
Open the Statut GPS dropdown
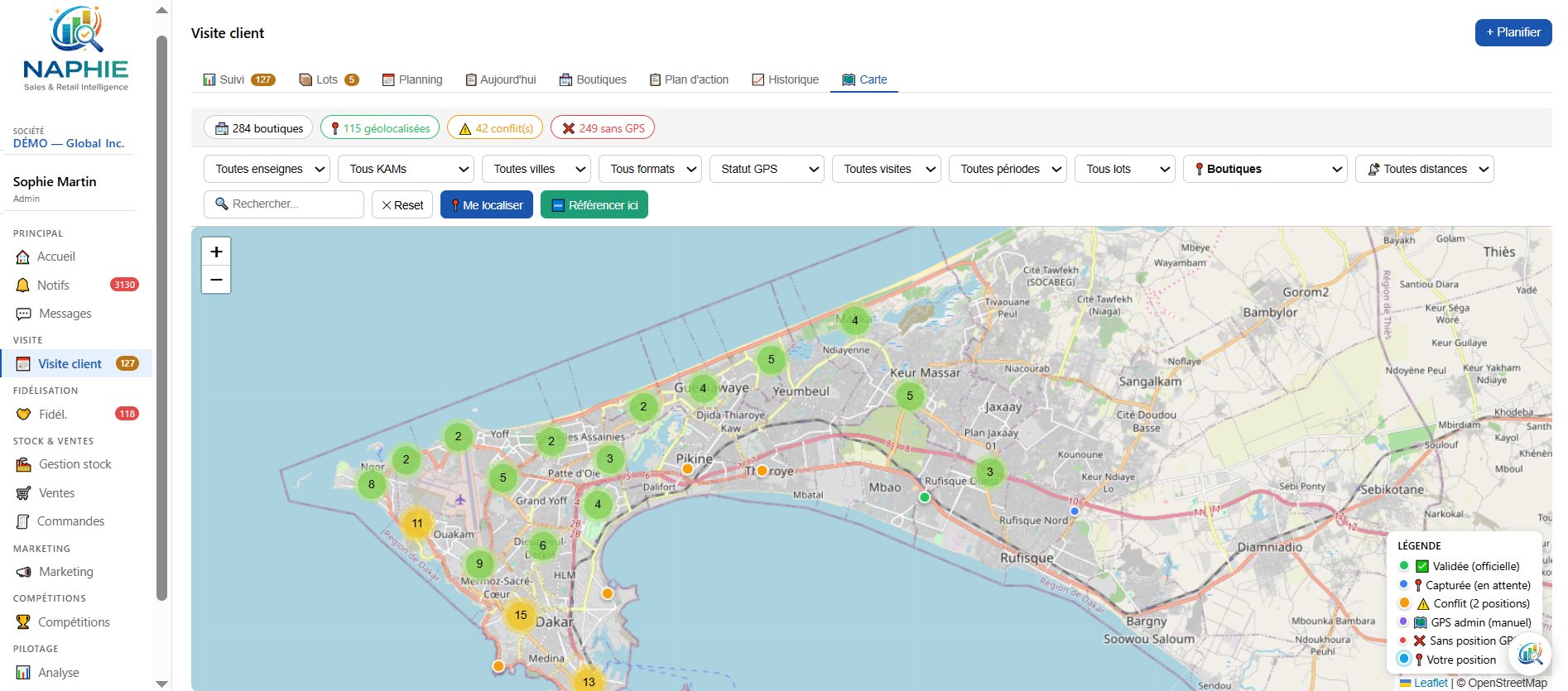pyautogui.click(x=767, y=169)
